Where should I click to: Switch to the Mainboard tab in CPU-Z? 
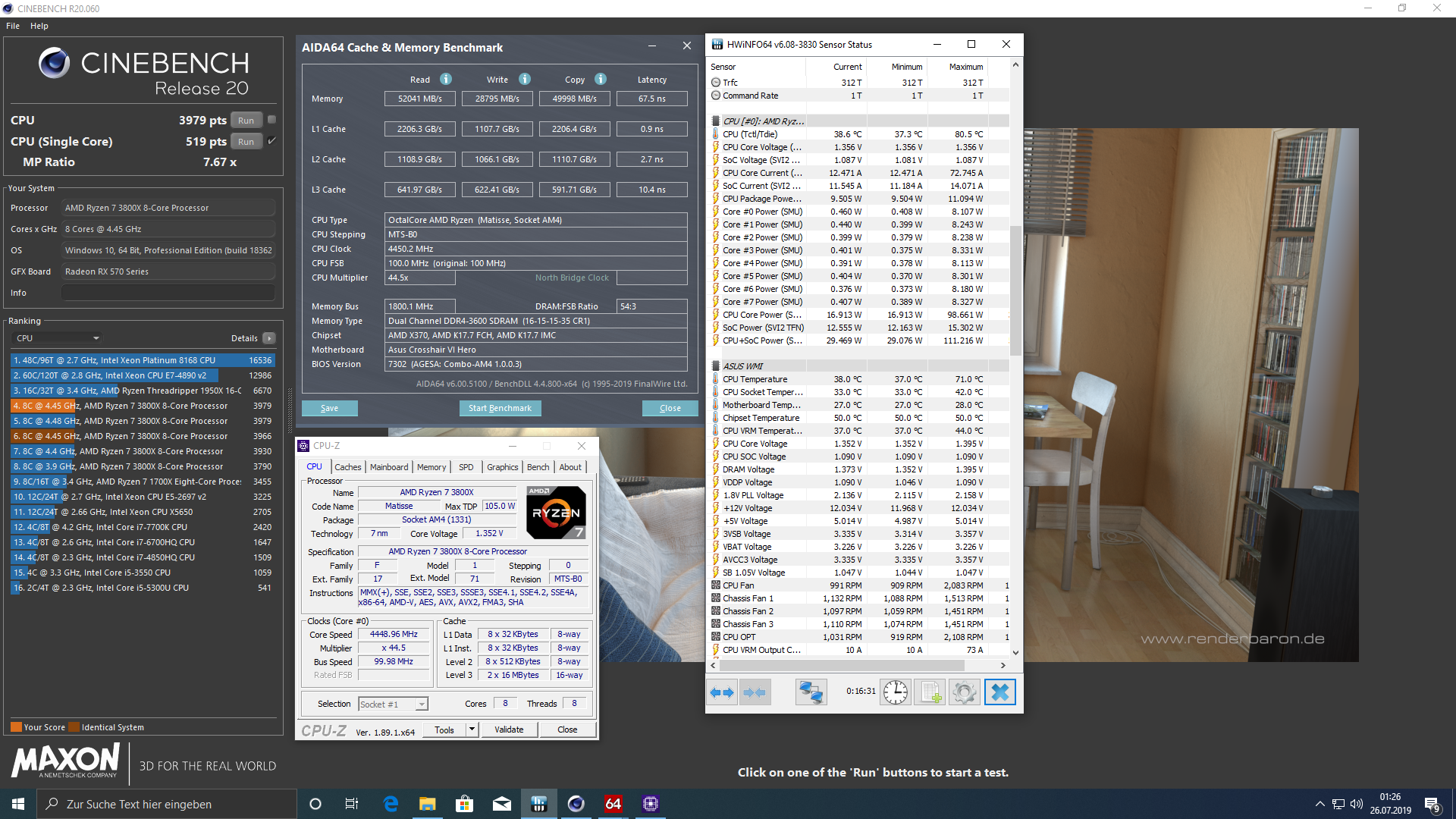click(x=389, y=467)
